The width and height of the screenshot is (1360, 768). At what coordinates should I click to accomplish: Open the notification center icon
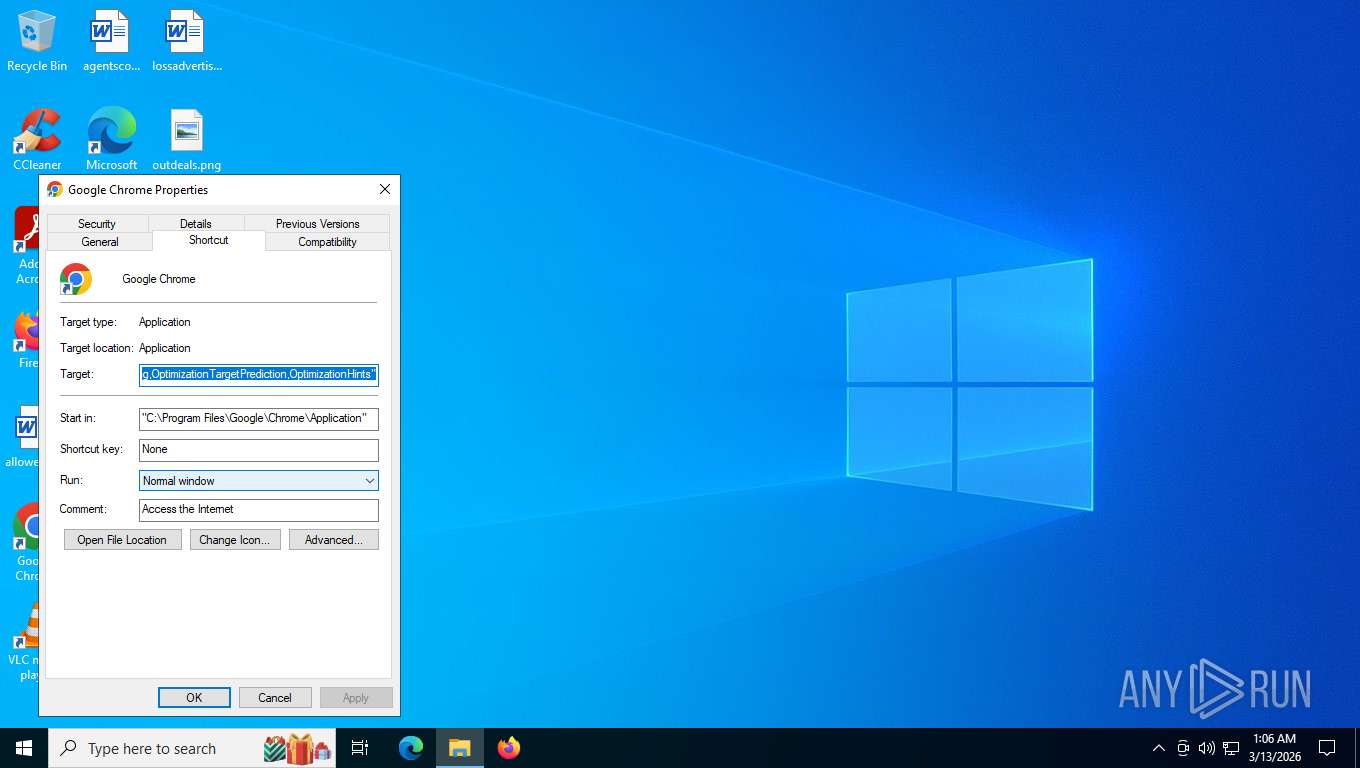pos(1327,748)
